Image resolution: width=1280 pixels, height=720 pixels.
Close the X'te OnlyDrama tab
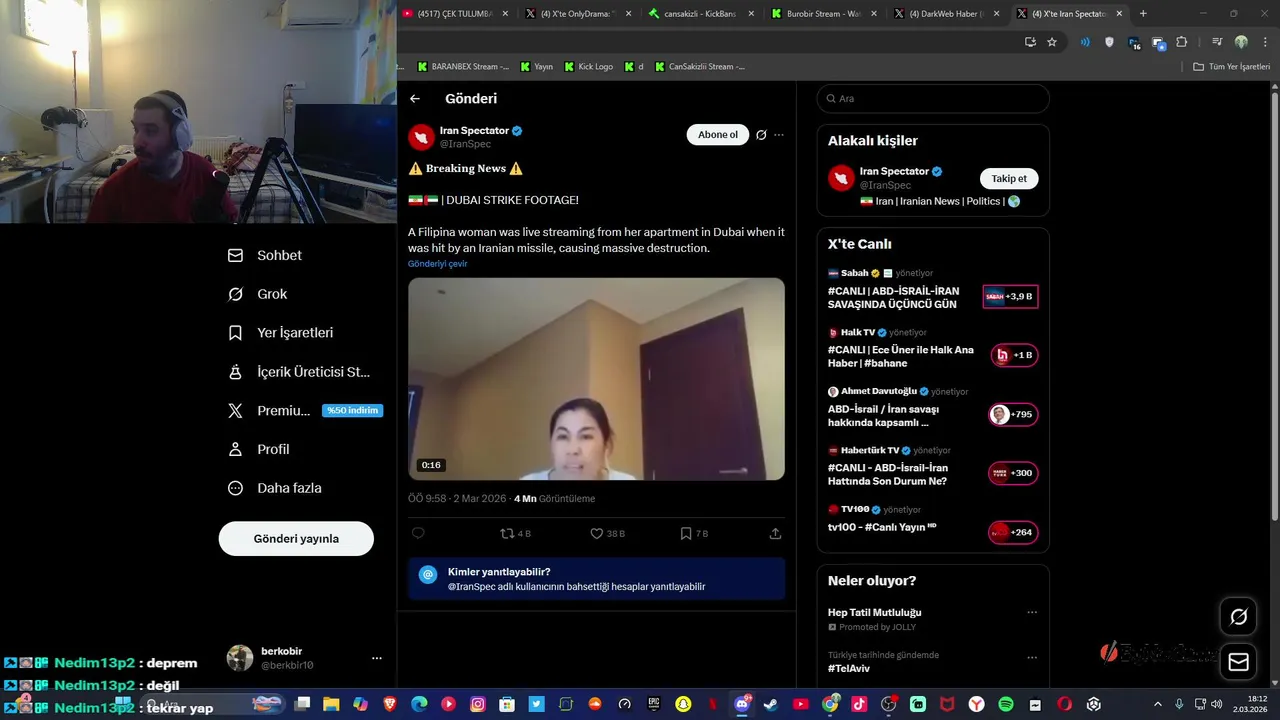click(x=629, y=14)
